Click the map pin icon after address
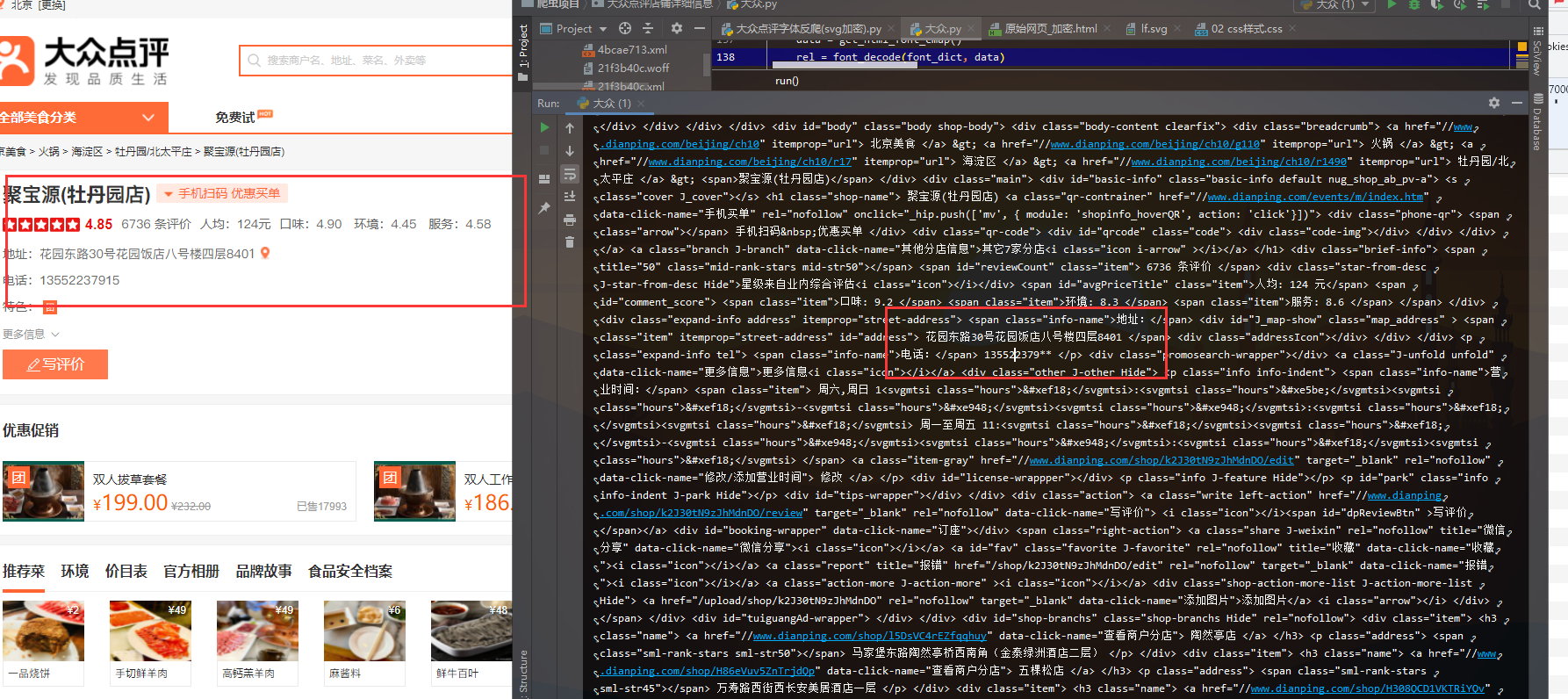Image resolution: width=1568 pixels, height=699 pixels. (265, 253)
